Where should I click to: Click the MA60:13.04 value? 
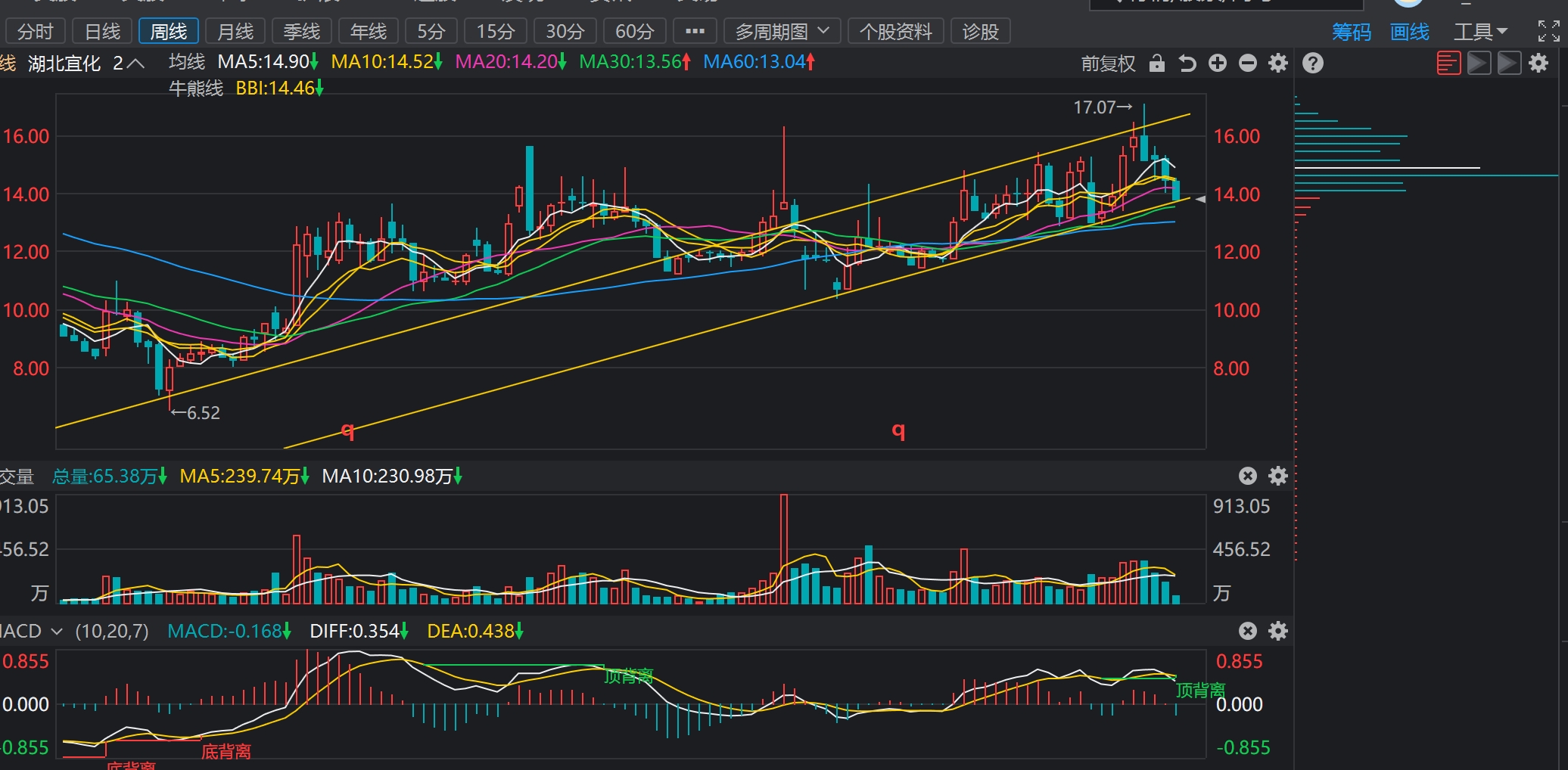(759, 62)
